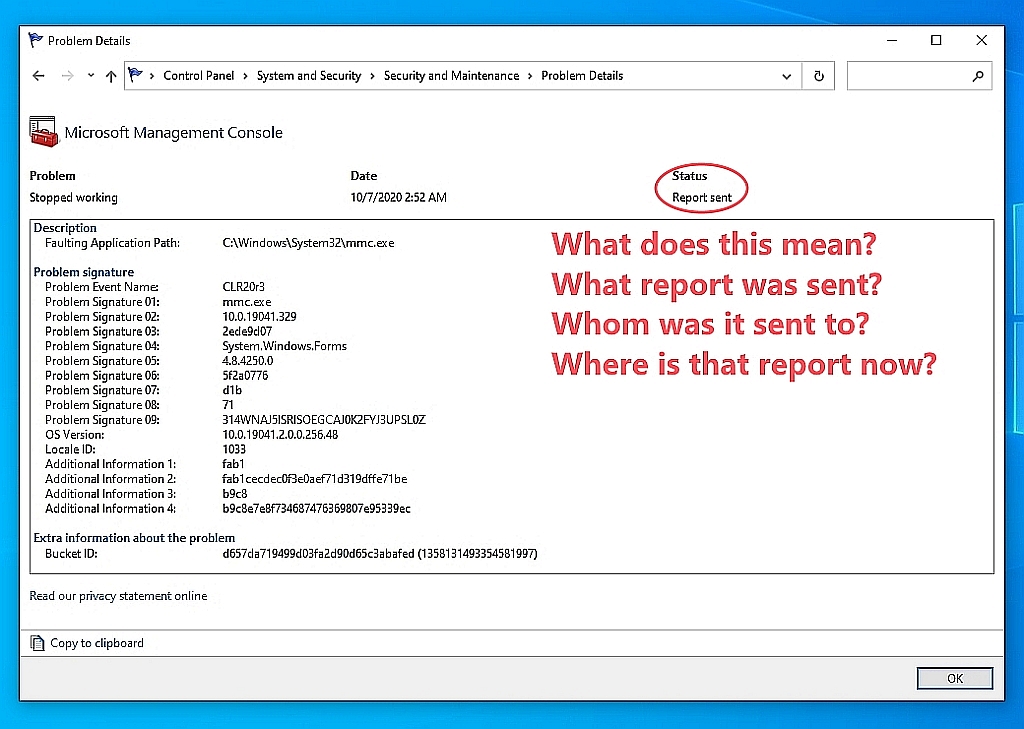The image size is (1024, 729).
Task: Select the value 4.8.4250.0
Action: [x=248, y=361]
